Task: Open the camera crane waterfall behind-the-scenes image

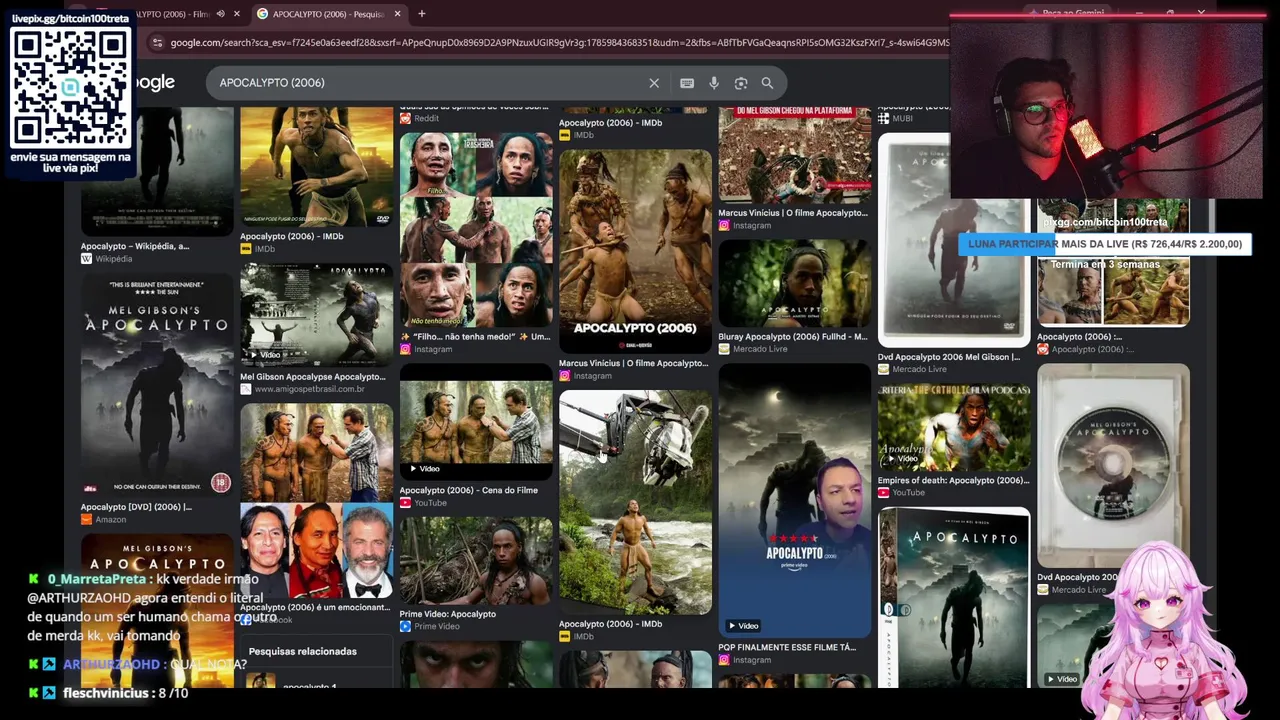Action: tap(635, 502)
